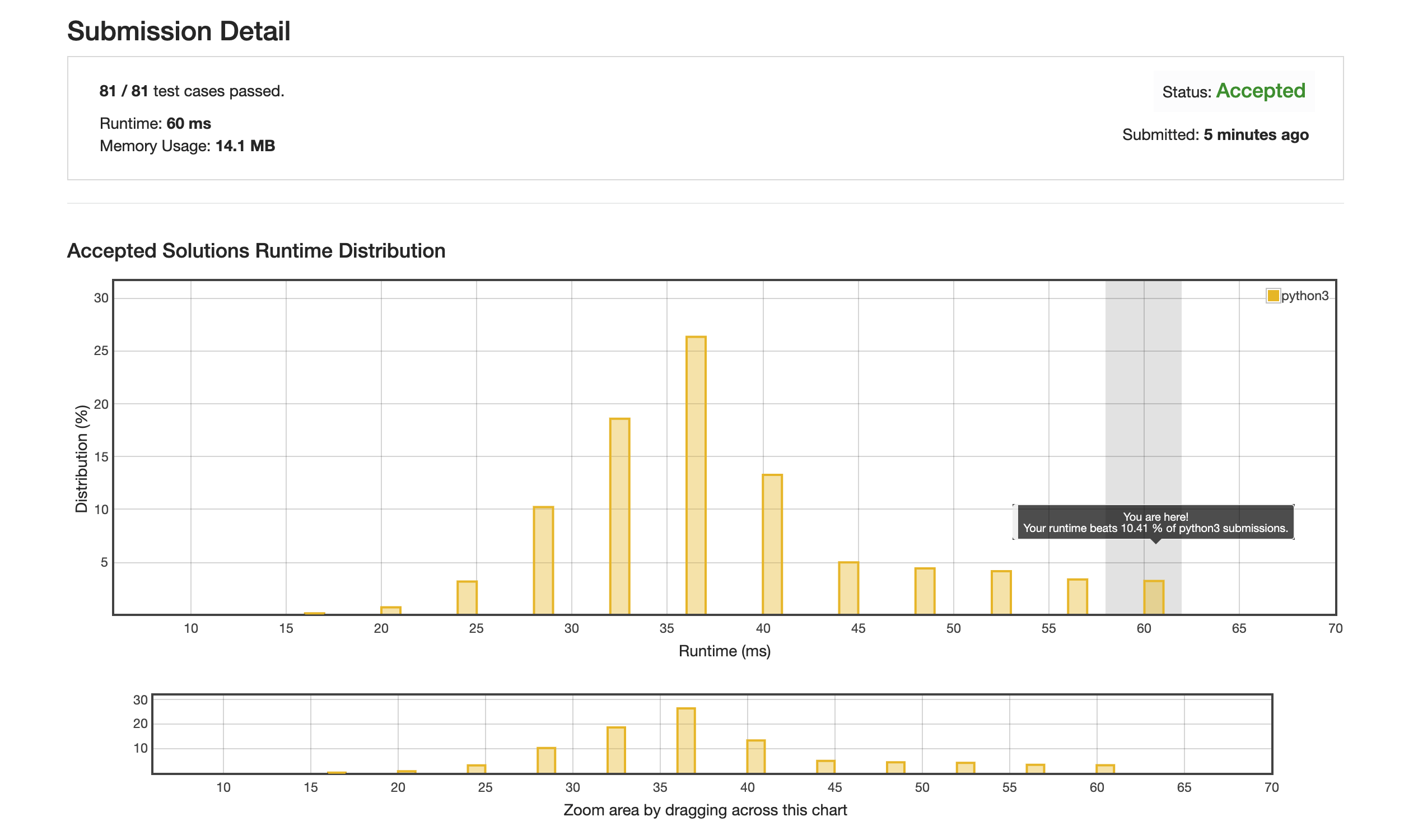
Task: Click the bar near 28 ms runtime
Action: [x=543, y=561]
